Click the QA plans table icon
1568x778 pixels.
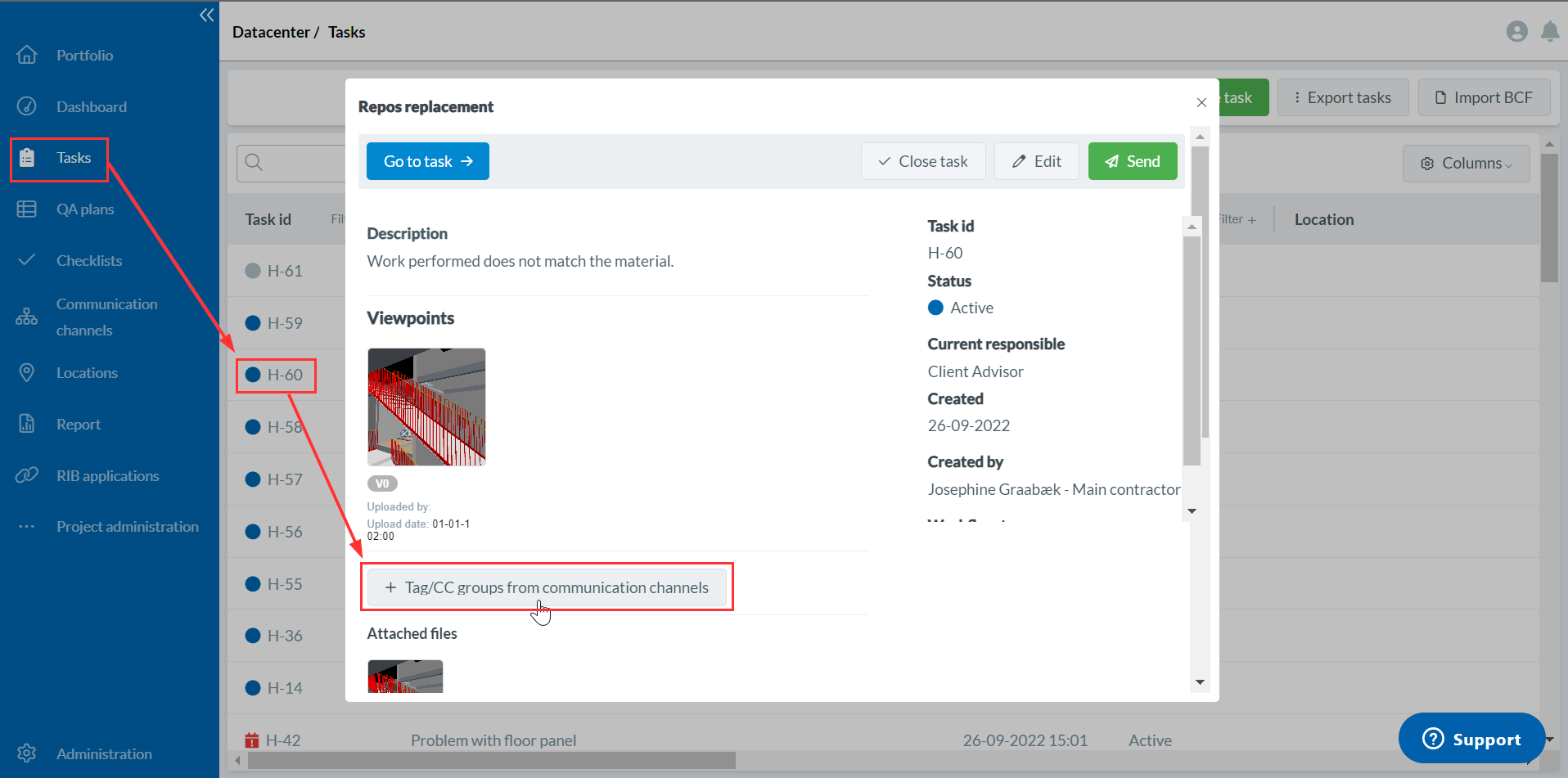[27, 209]
